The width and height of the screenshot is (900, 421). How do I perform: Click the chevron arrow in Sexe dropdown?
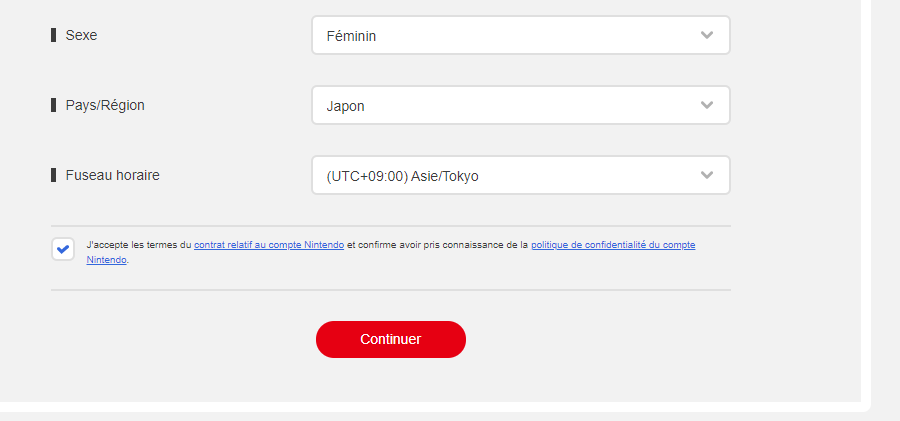click(707, 35)
